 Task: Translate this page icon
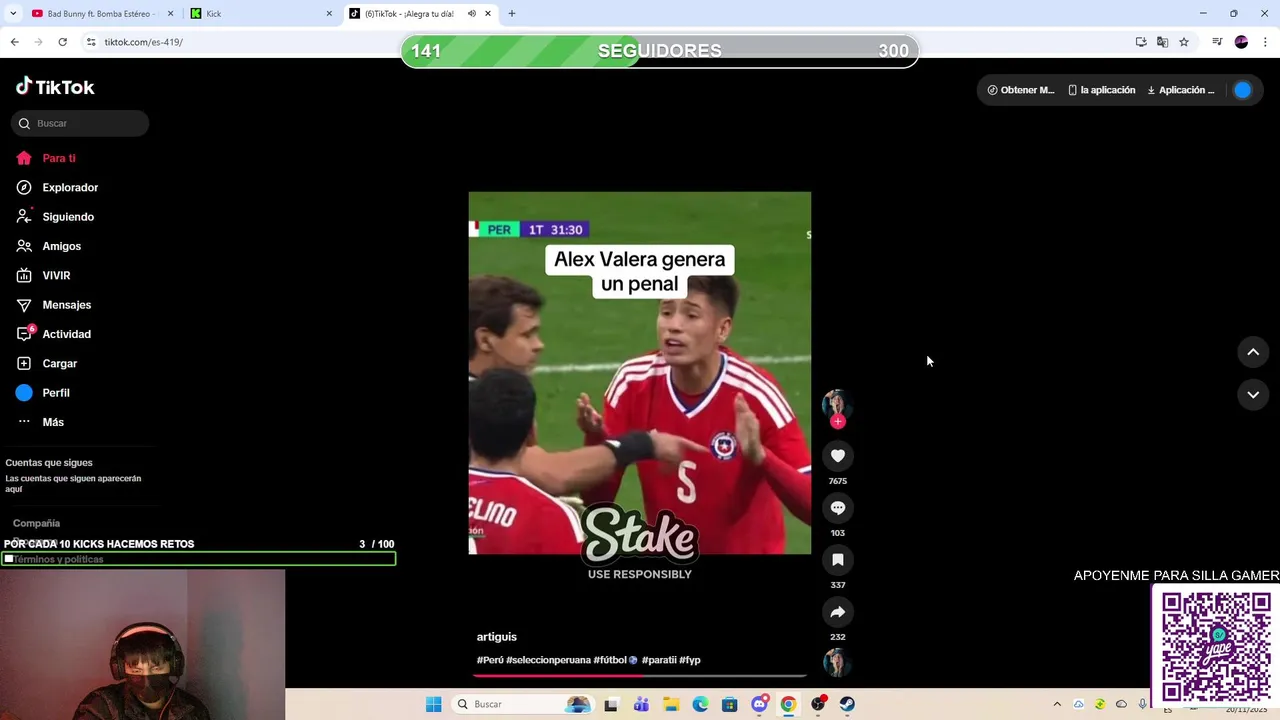(1162, 42)
